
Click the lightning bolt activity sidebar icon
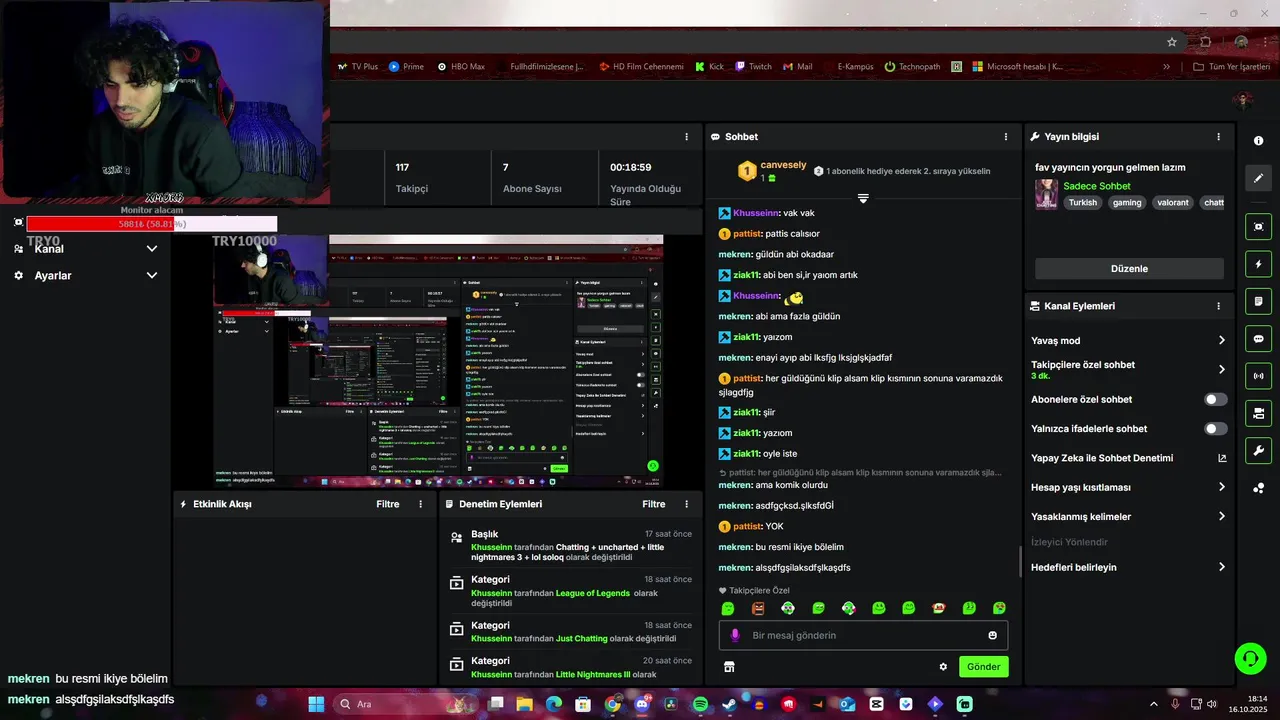pyautogui.click(x=1259, y=264)
